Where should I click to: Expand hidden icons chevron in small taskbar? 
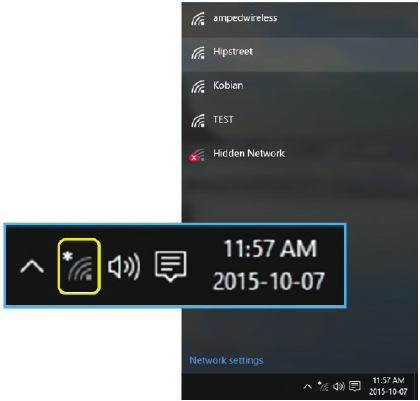click(x=308, y=387)
